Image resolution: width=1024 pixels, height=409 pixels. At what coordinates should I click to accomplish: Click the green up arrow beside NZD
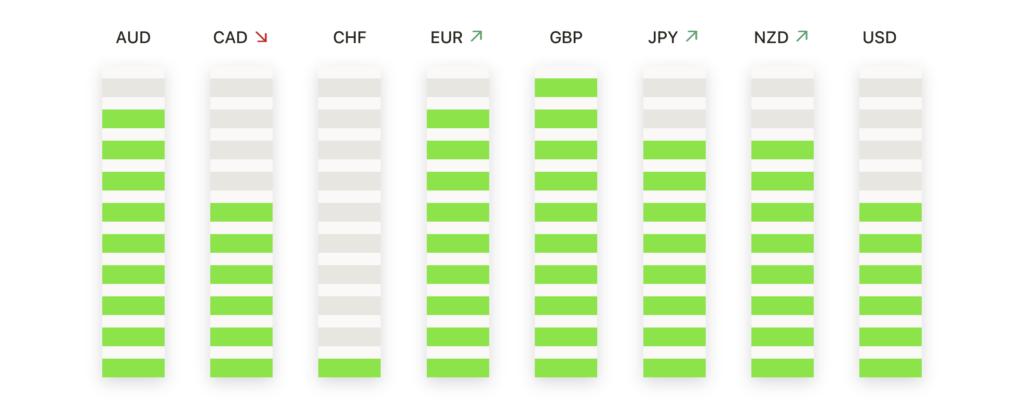(x=802, y=38)
